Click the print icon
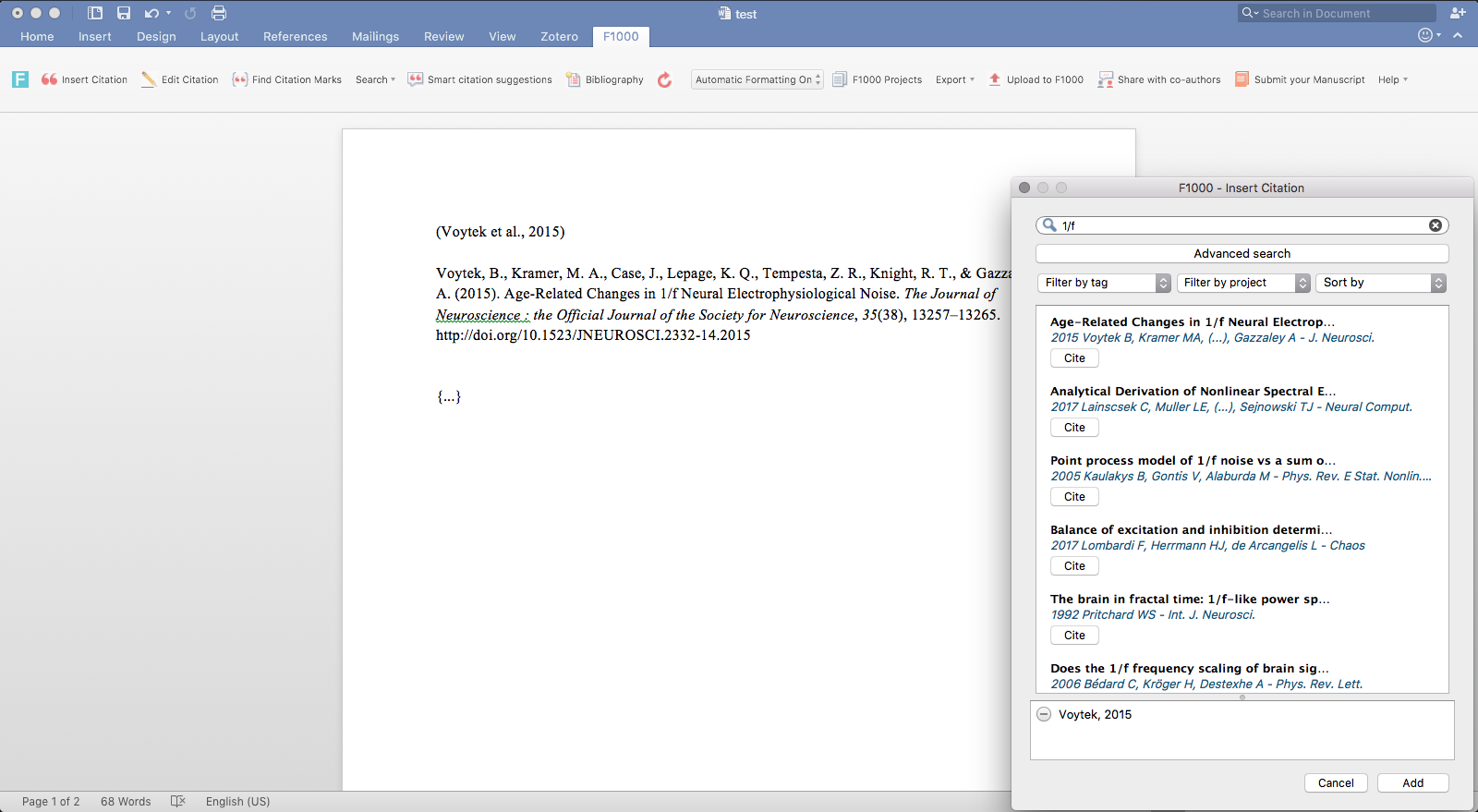The image size is (1478, 812). 219,13
